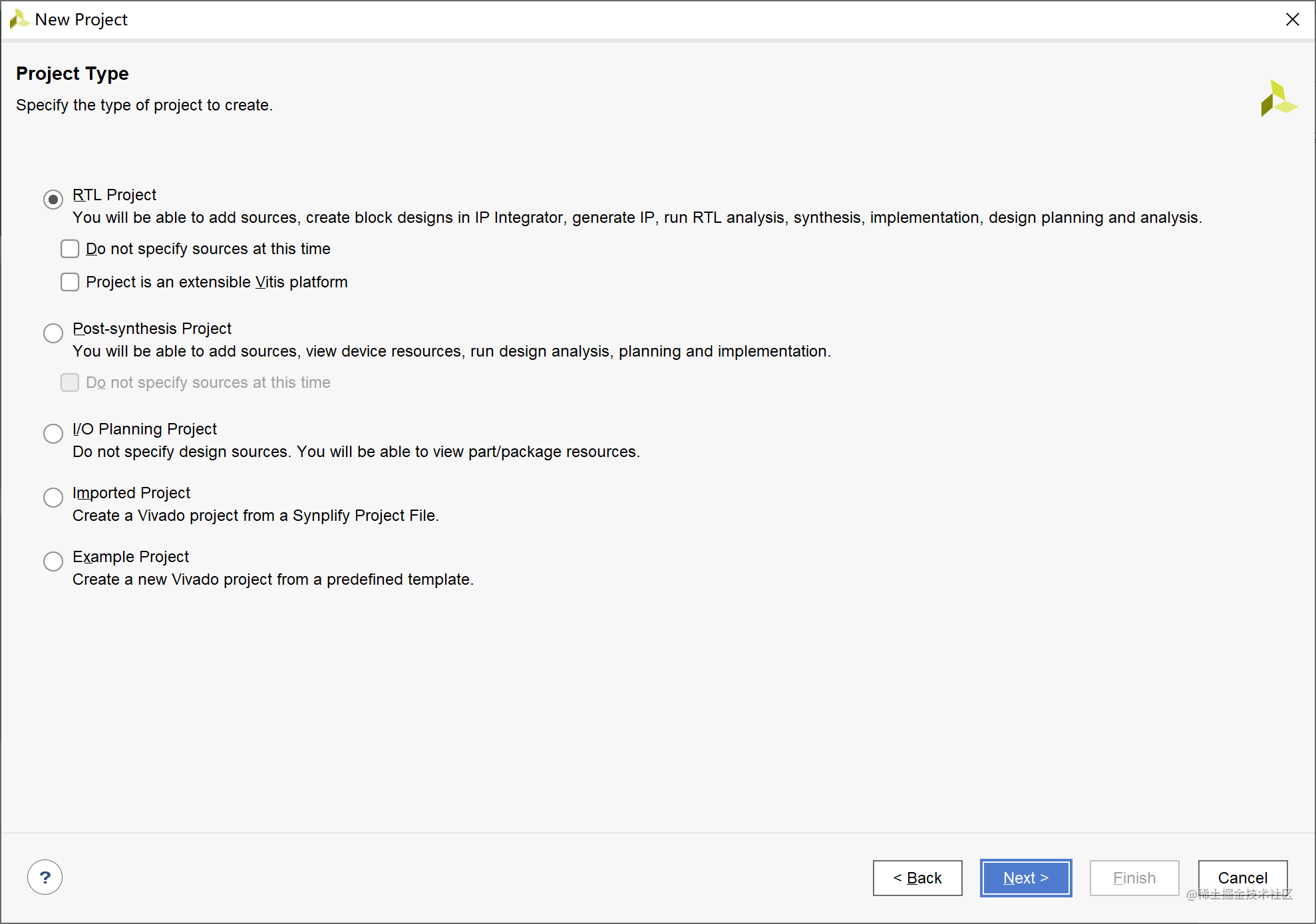The width and height of the screenshot is (1316, 924).
Task: Go to previous step with Back button
Action: pos(917,878)
